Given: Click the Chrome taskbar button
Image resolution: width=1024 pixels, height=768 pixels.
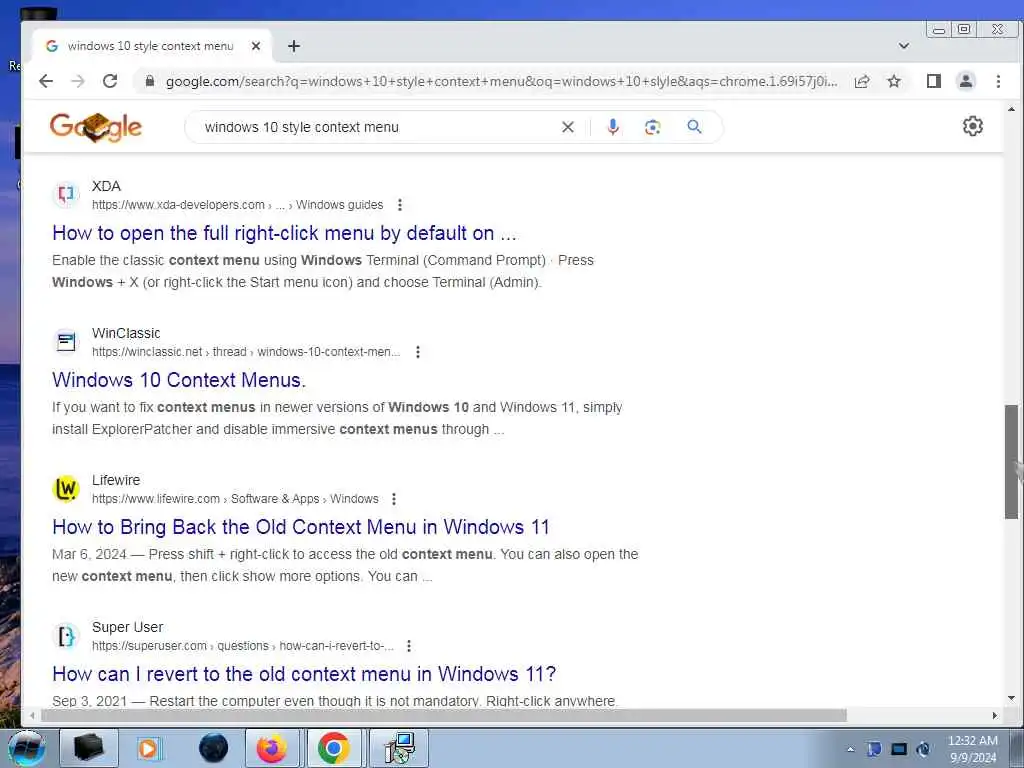Looking at the screenshot, I should [x=333, y=748].
